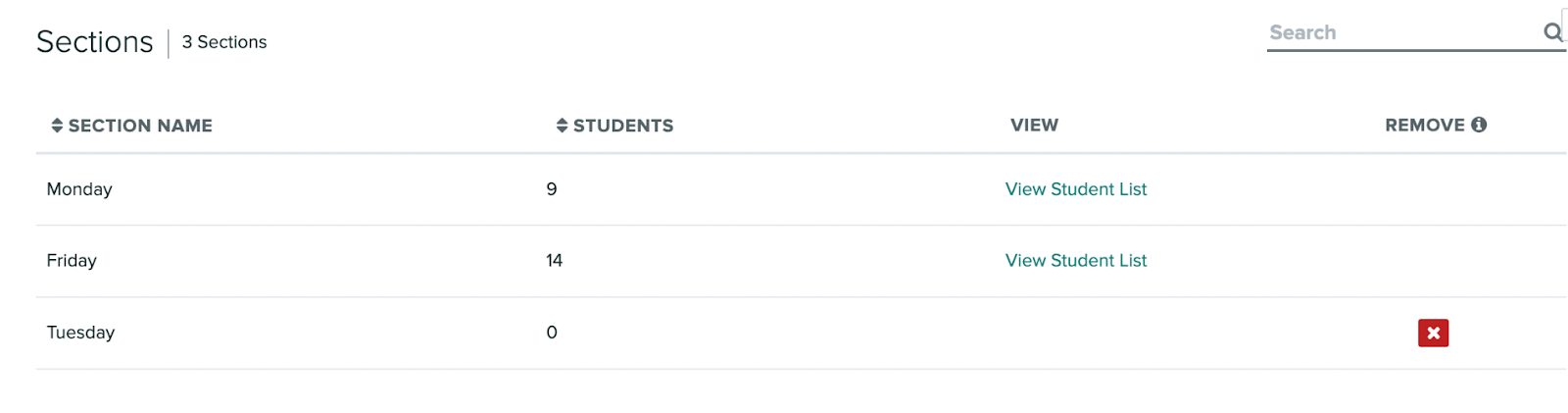This screenshot has height=413, width=1568.
Task: Click the Sections page heading
Action: click(x=95, y=42)
